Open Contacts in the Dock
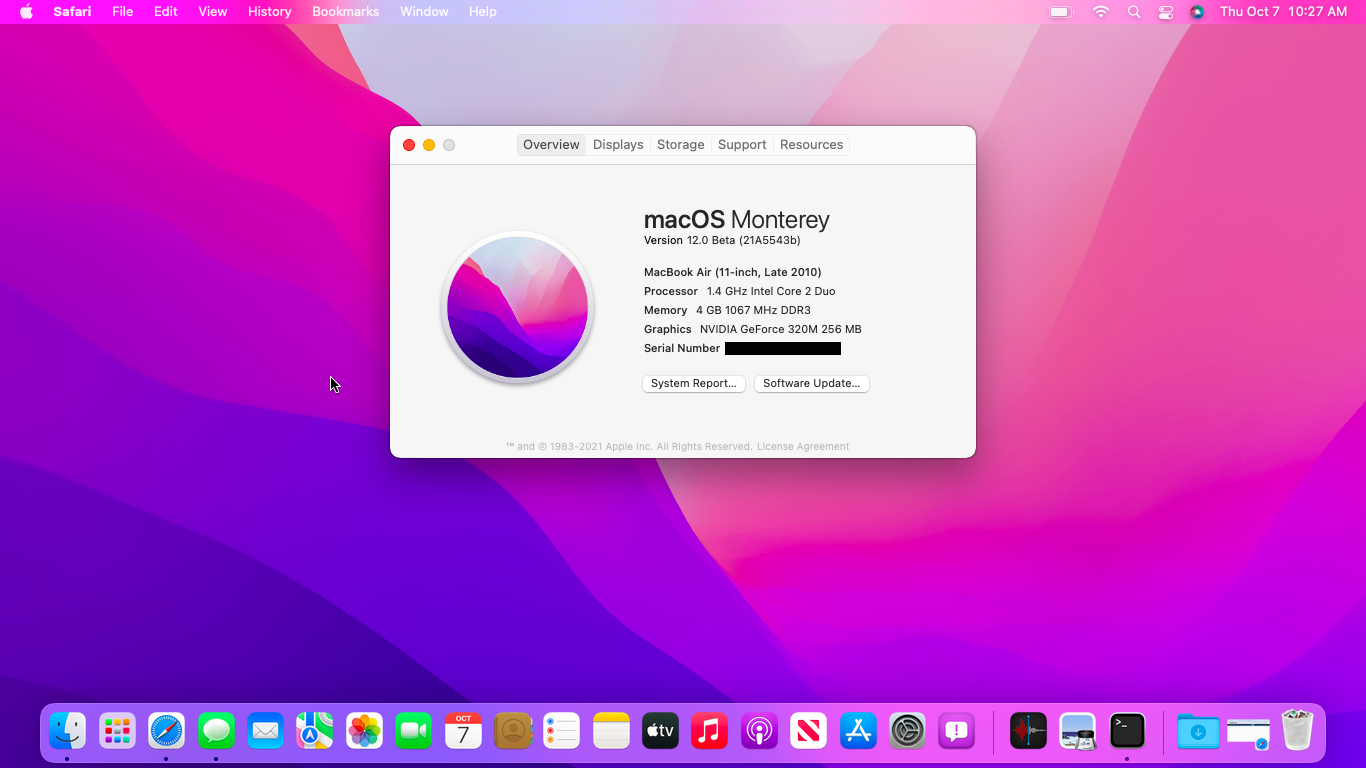 click(513, 731)
